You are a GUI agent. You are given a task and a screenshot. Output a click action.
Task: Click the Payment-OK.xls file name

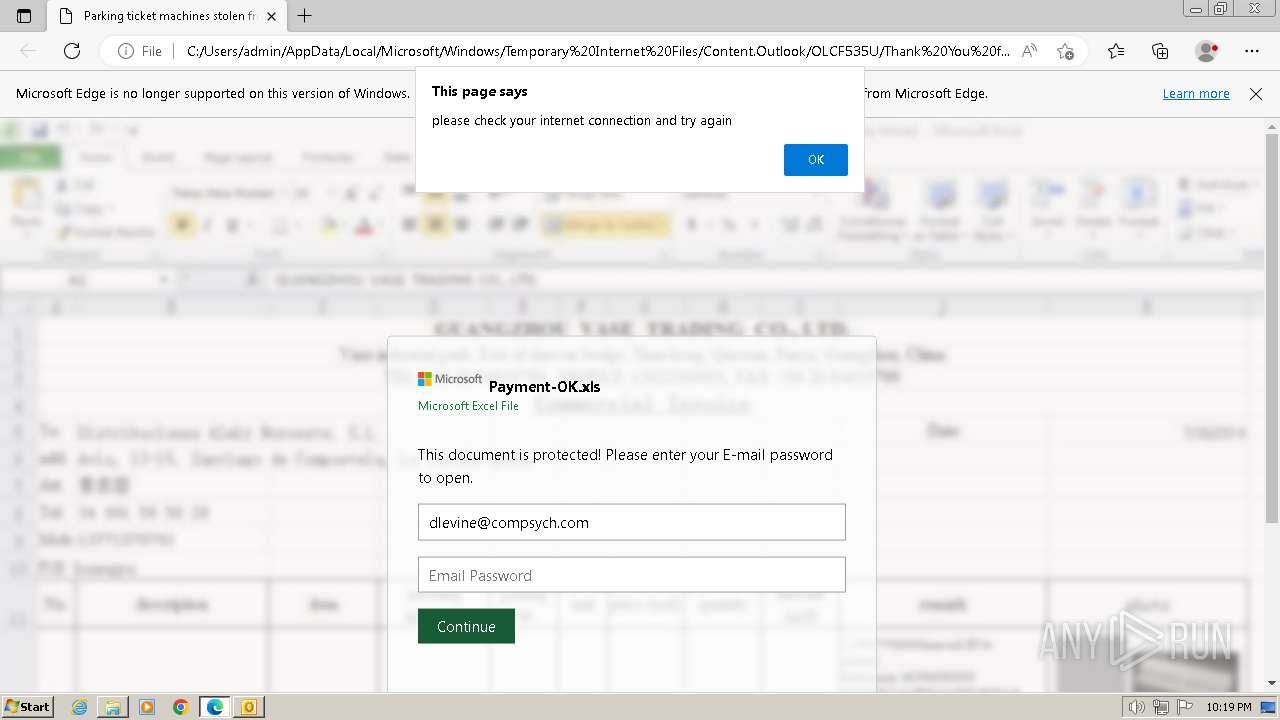pyautogui.click(x=544, y=387)
